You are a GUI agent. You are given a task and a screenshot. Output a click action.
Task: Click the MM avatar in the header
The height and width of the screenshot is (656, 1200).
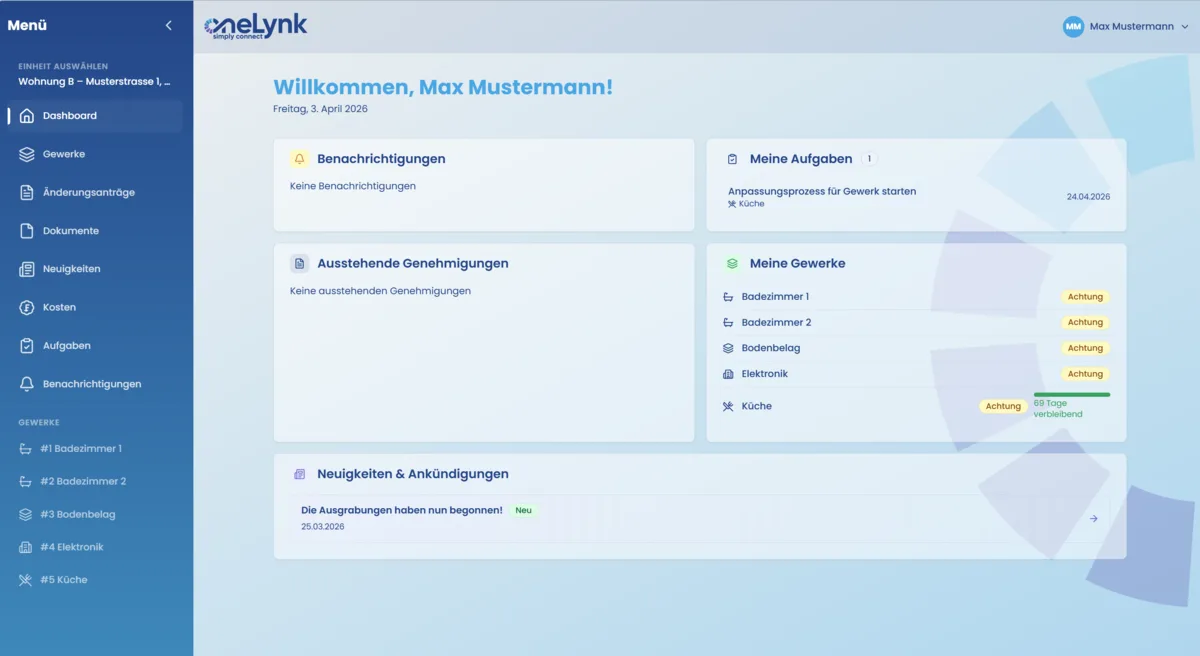(x=1073, y=27)
